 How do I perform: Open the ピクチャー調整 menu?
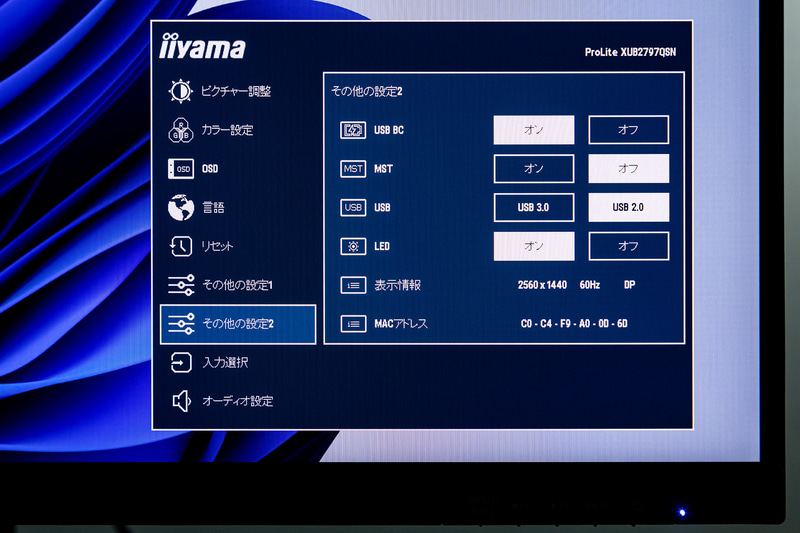pos(238,91)
